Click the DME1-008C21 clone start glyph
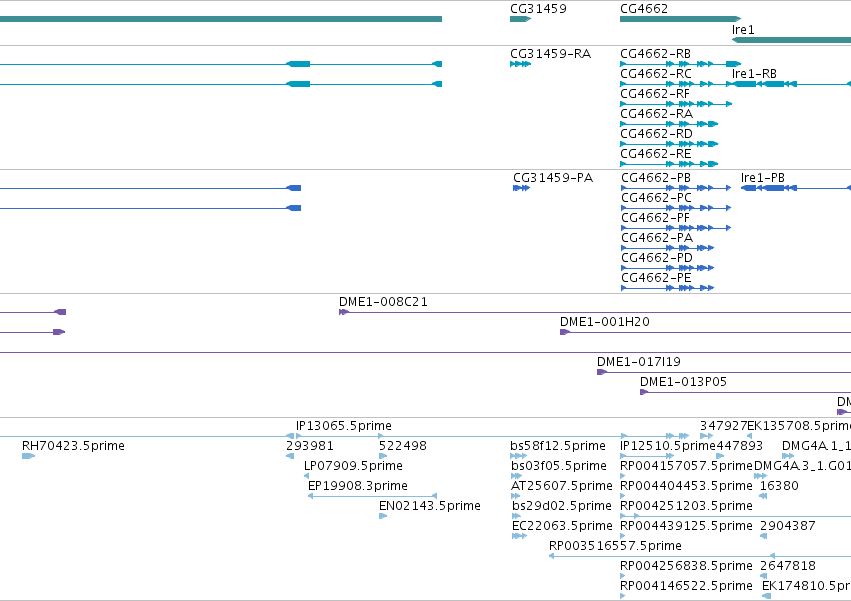 [x=344, y=312]
